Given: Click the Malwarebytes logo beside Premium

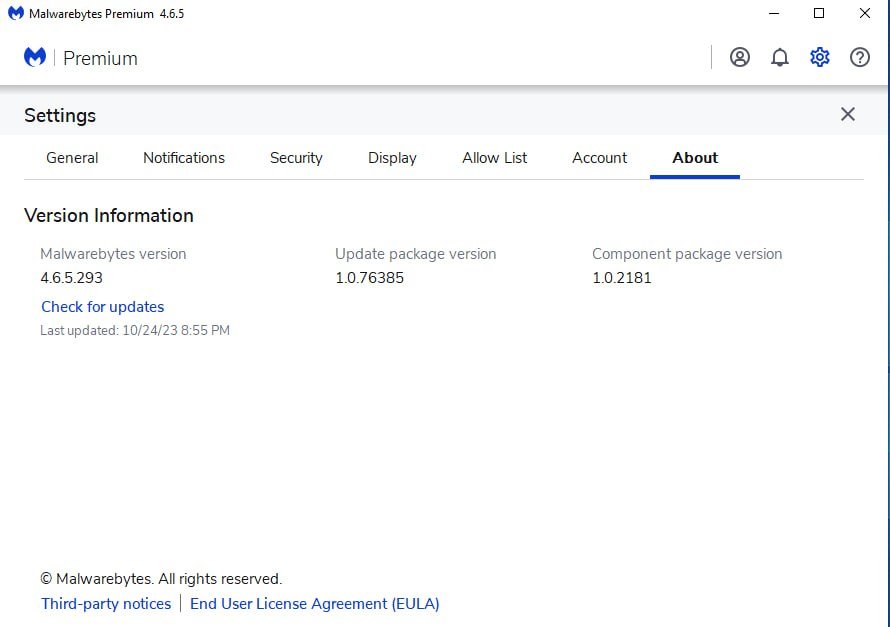Looking at the screenshot, I should tap(35, 57).
